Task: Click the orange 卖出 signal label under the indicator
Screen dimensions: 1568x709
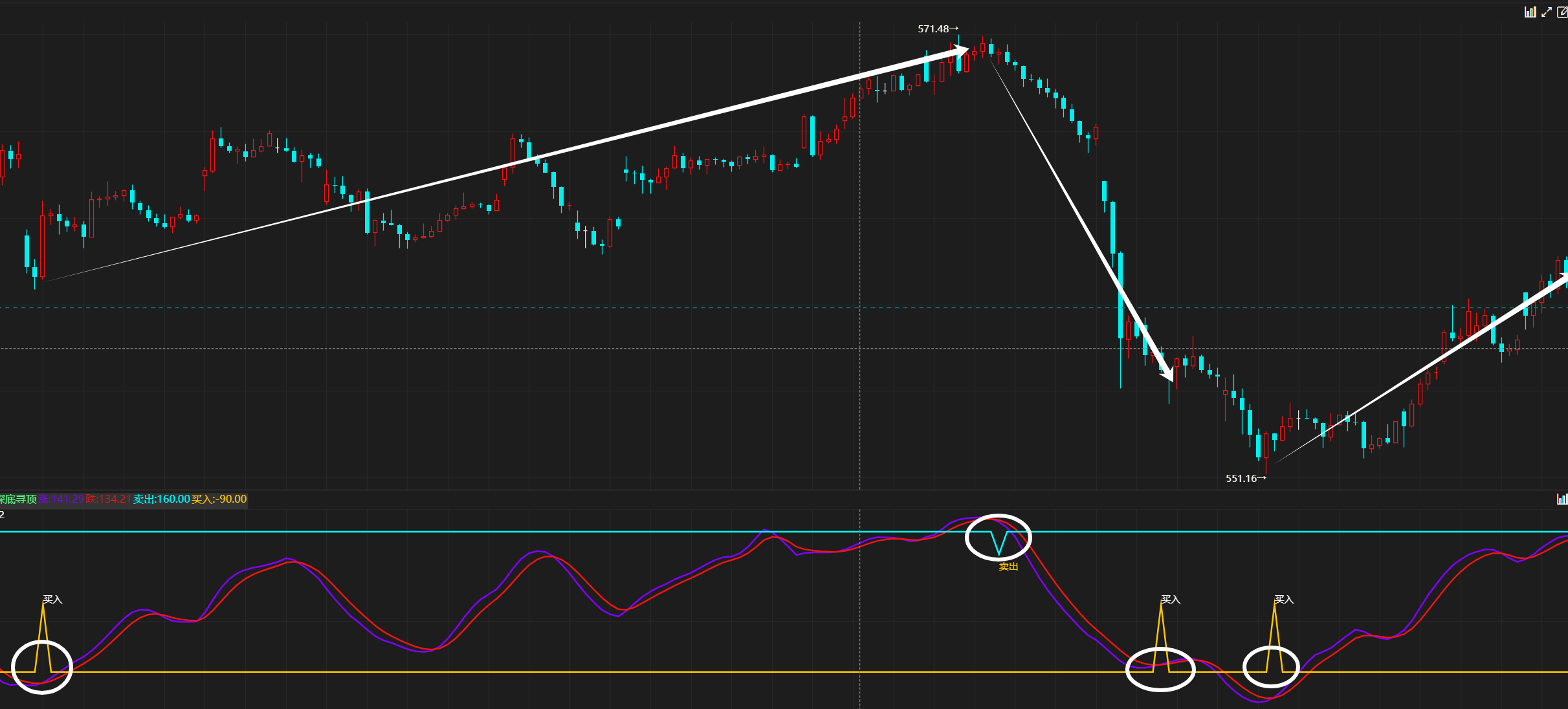Action: [x=1008, y=566]
